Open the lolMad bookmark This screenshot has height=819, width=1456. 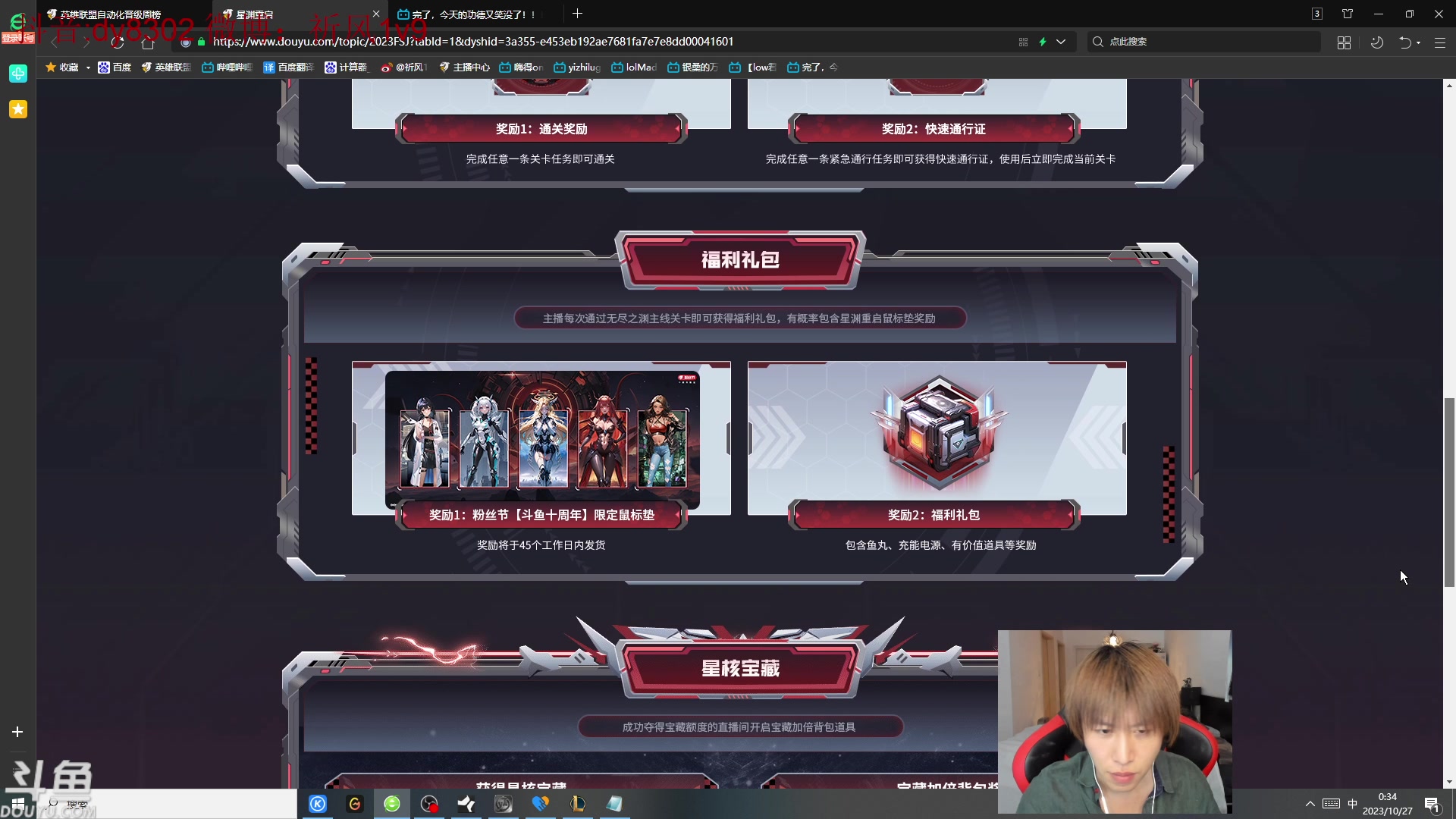point(634,67)
